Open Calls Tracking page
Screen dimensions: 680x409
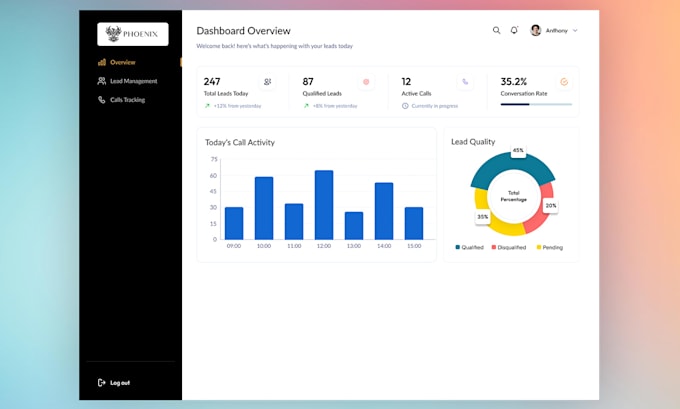pos(121,100)
